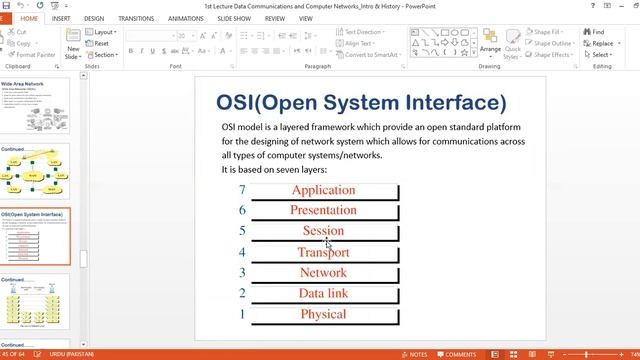Align text to the left

pos(244,51)
